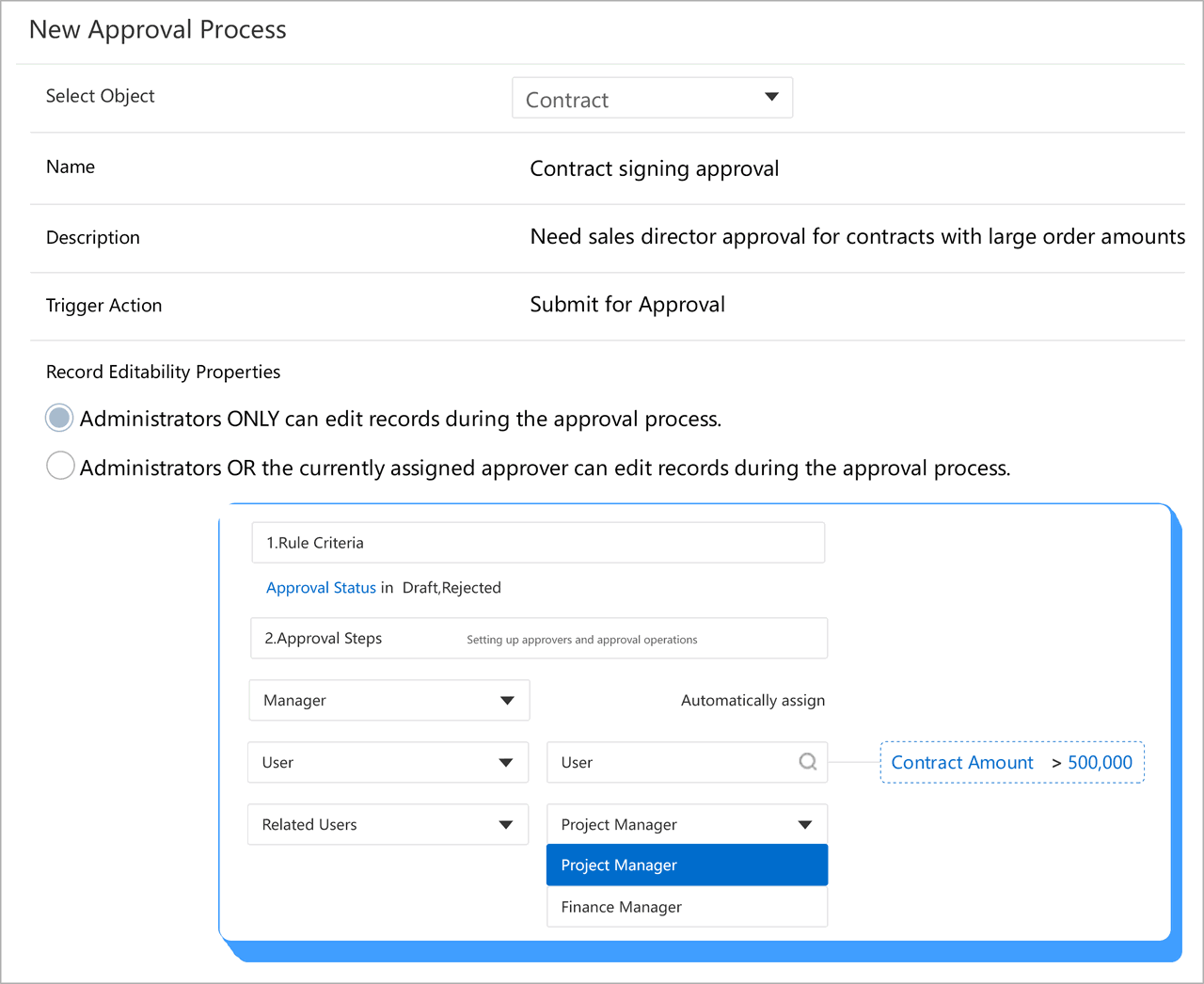Click the Approval Status link
This screenshot has width=1204, height=984.
click(321, 588)
